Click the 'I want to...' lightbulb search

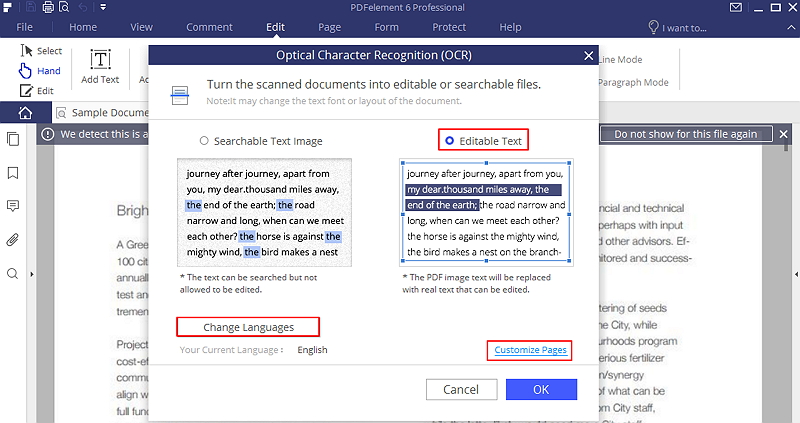tap(677, 28)
